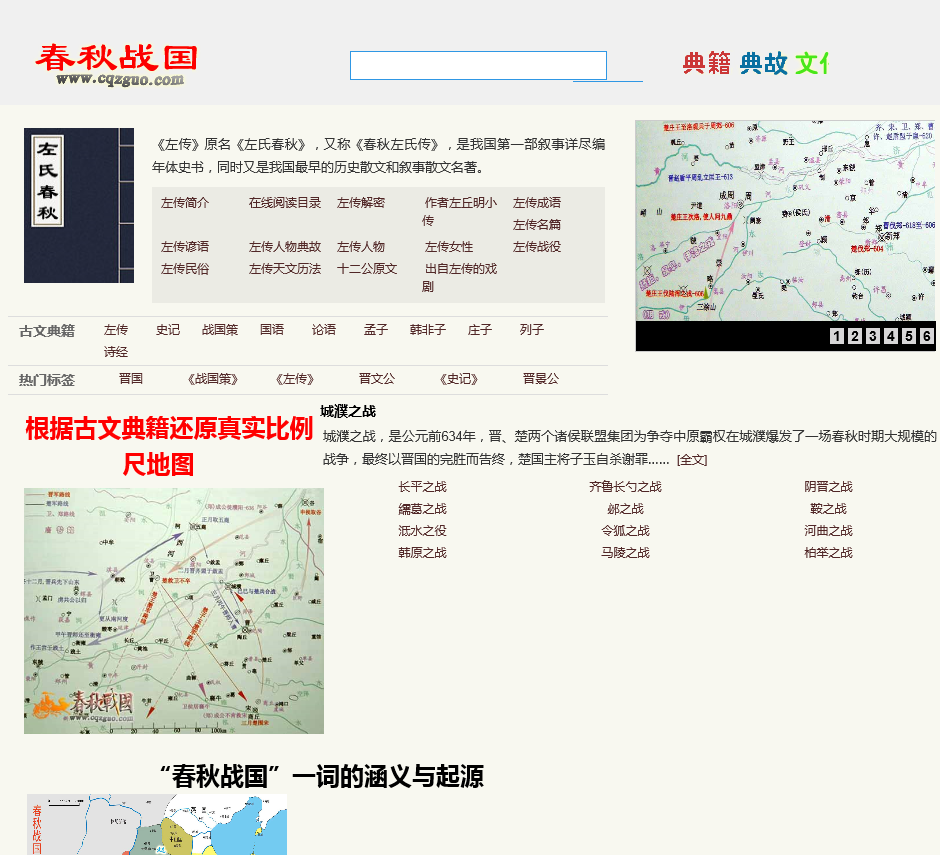The image size is (940, 855).
Task: Open the 十二公原文 link
Action: [367, 269]
